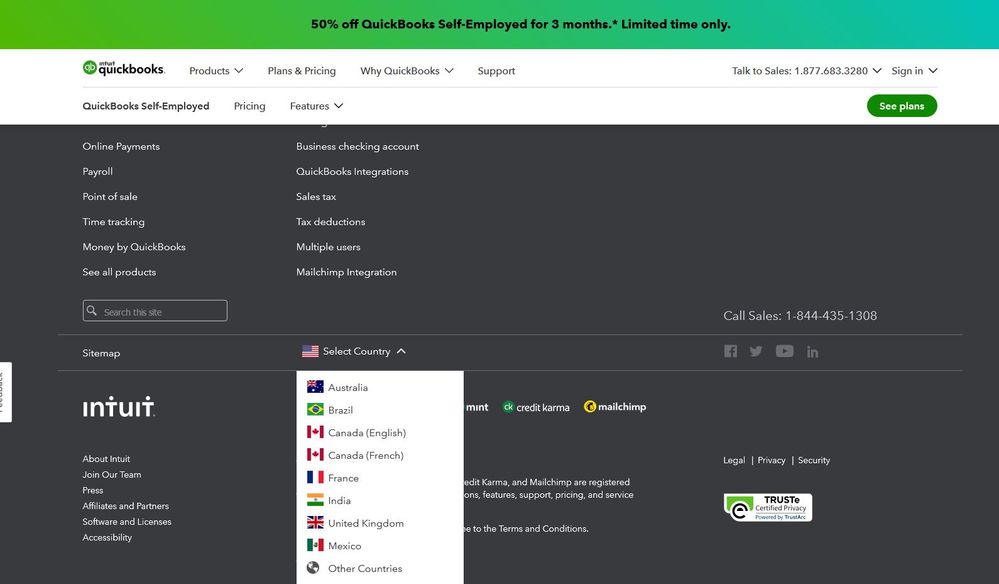Open the Time tracking link

point(113,222)
